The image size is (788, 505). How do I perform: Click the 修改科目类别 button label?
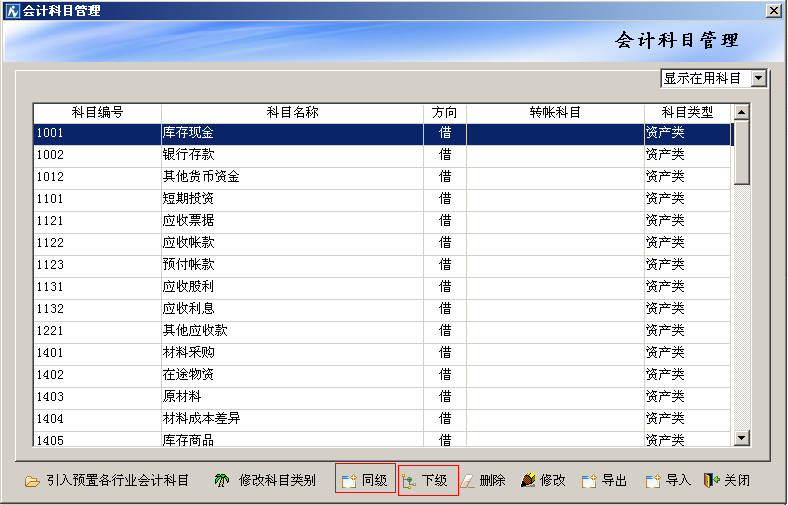(x=277, y=481)
